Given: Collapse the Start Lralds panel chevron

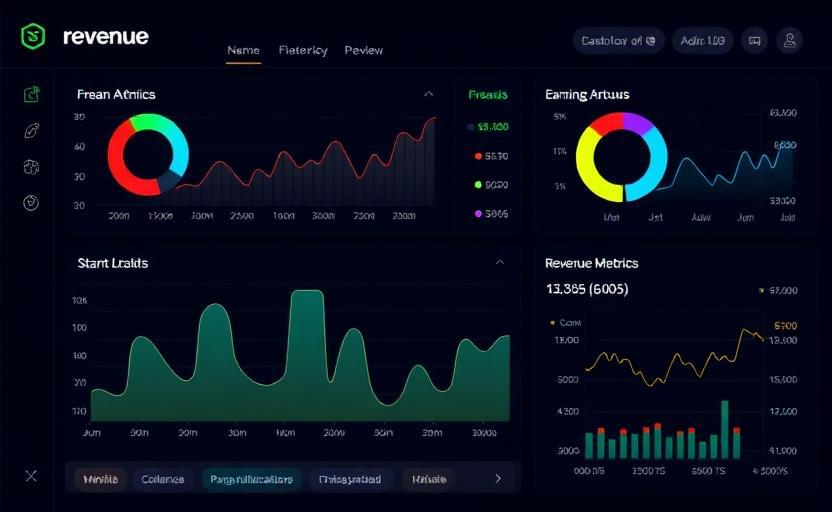Looking at the screenshot, I should 500,262.
